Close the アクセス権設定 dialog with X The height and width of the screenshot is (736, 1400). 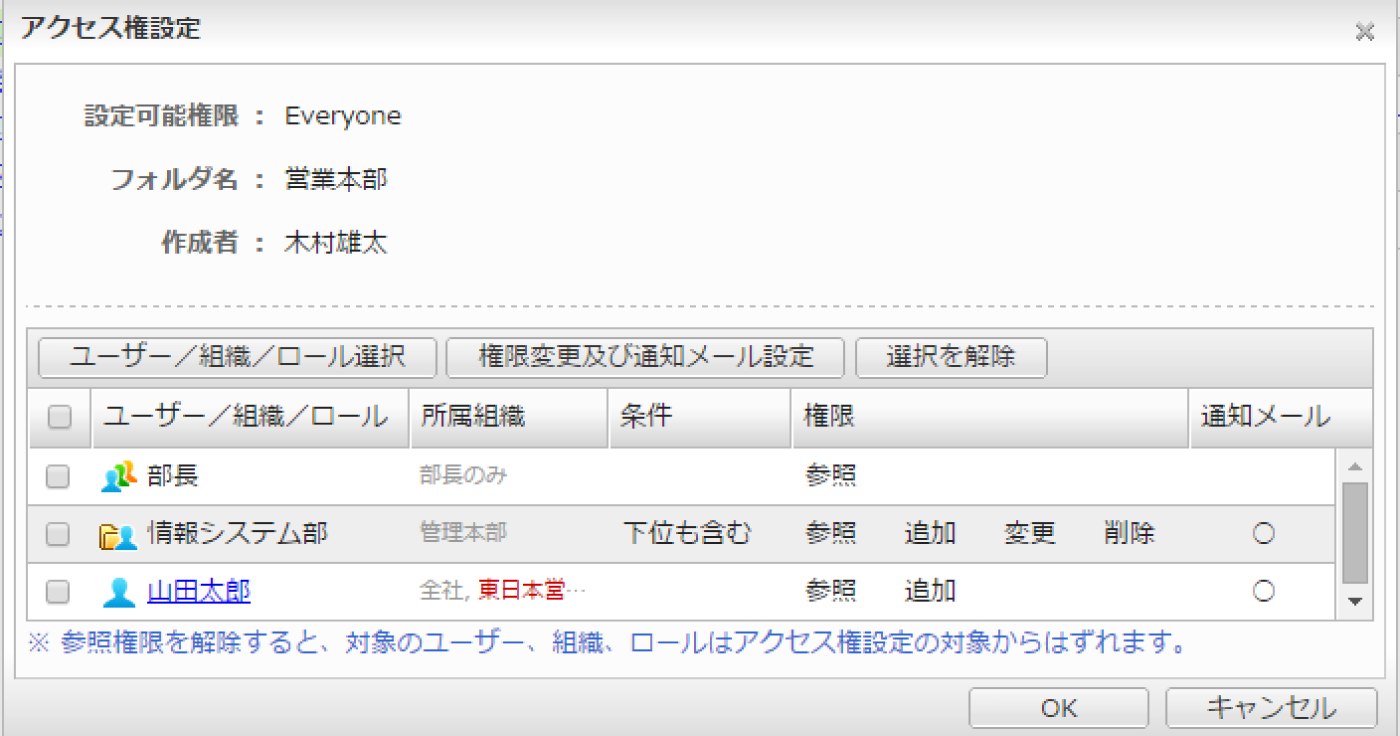point(1364,32)
